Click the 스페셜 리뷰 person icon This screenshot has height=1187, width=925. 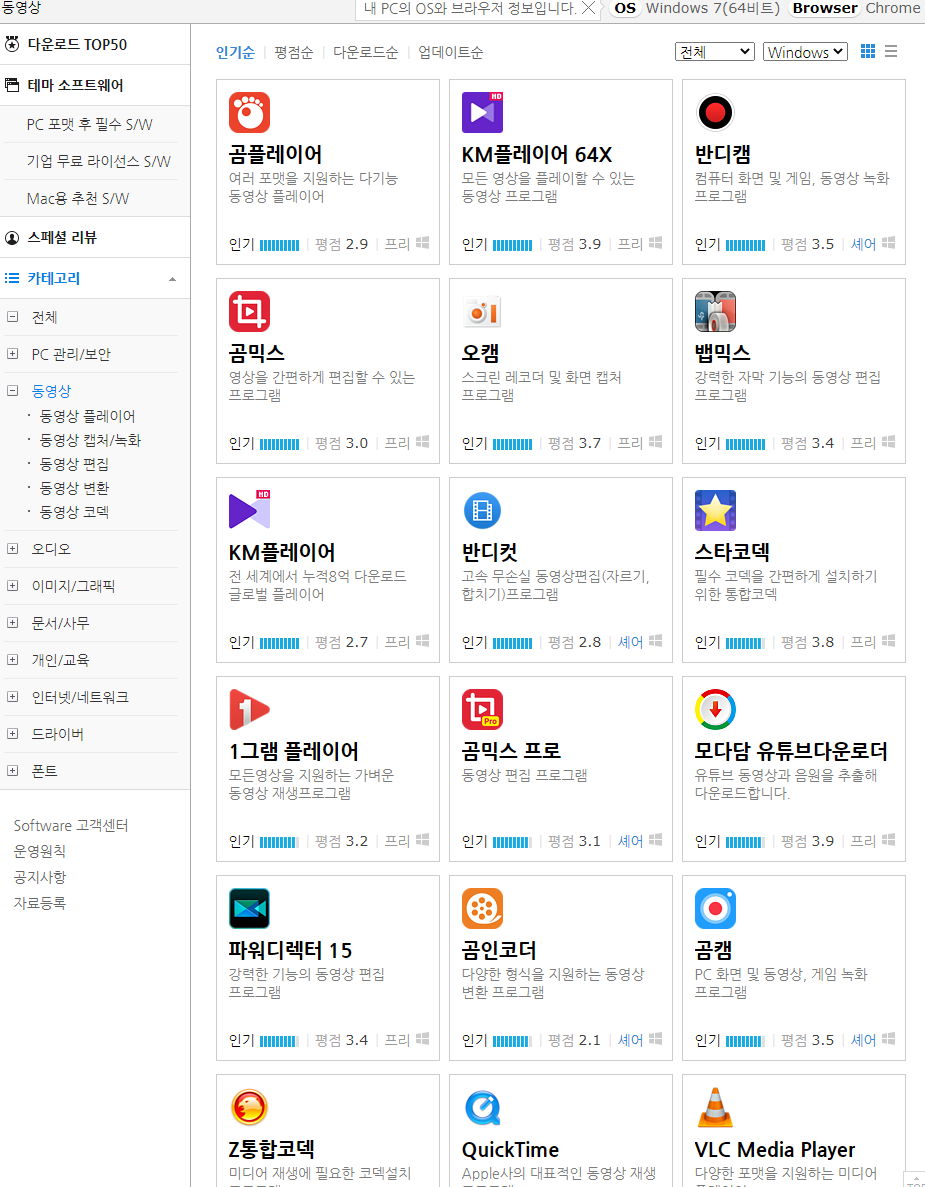[12, 238]
